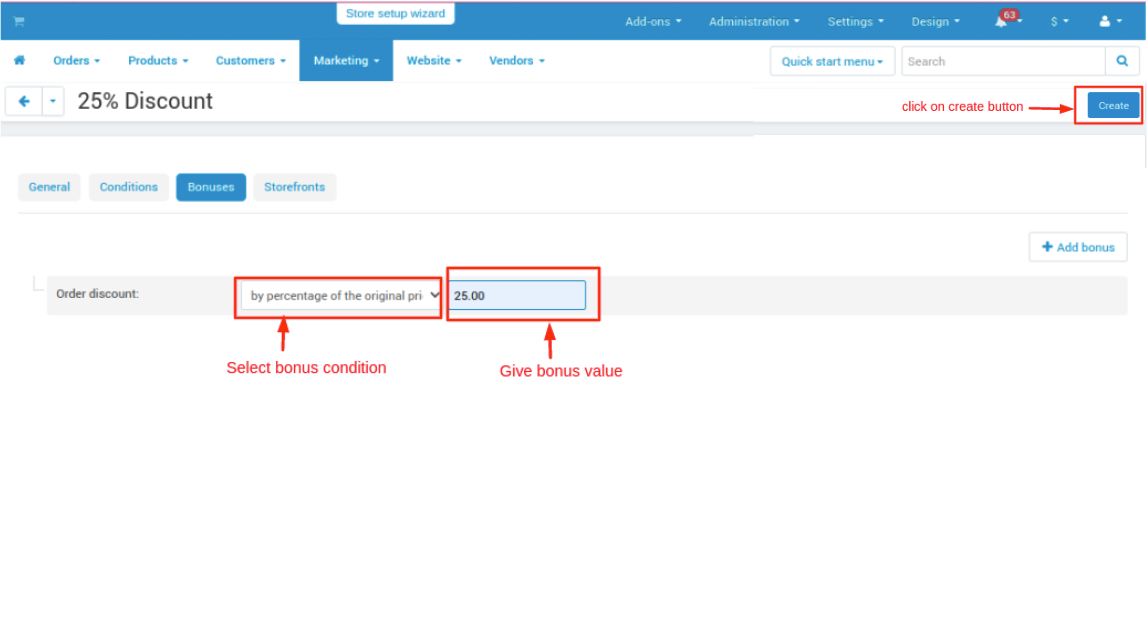Open the currency dollar sign menu
The height and width of the screenshot is (642, 1148).
[x=1059, y=21]
